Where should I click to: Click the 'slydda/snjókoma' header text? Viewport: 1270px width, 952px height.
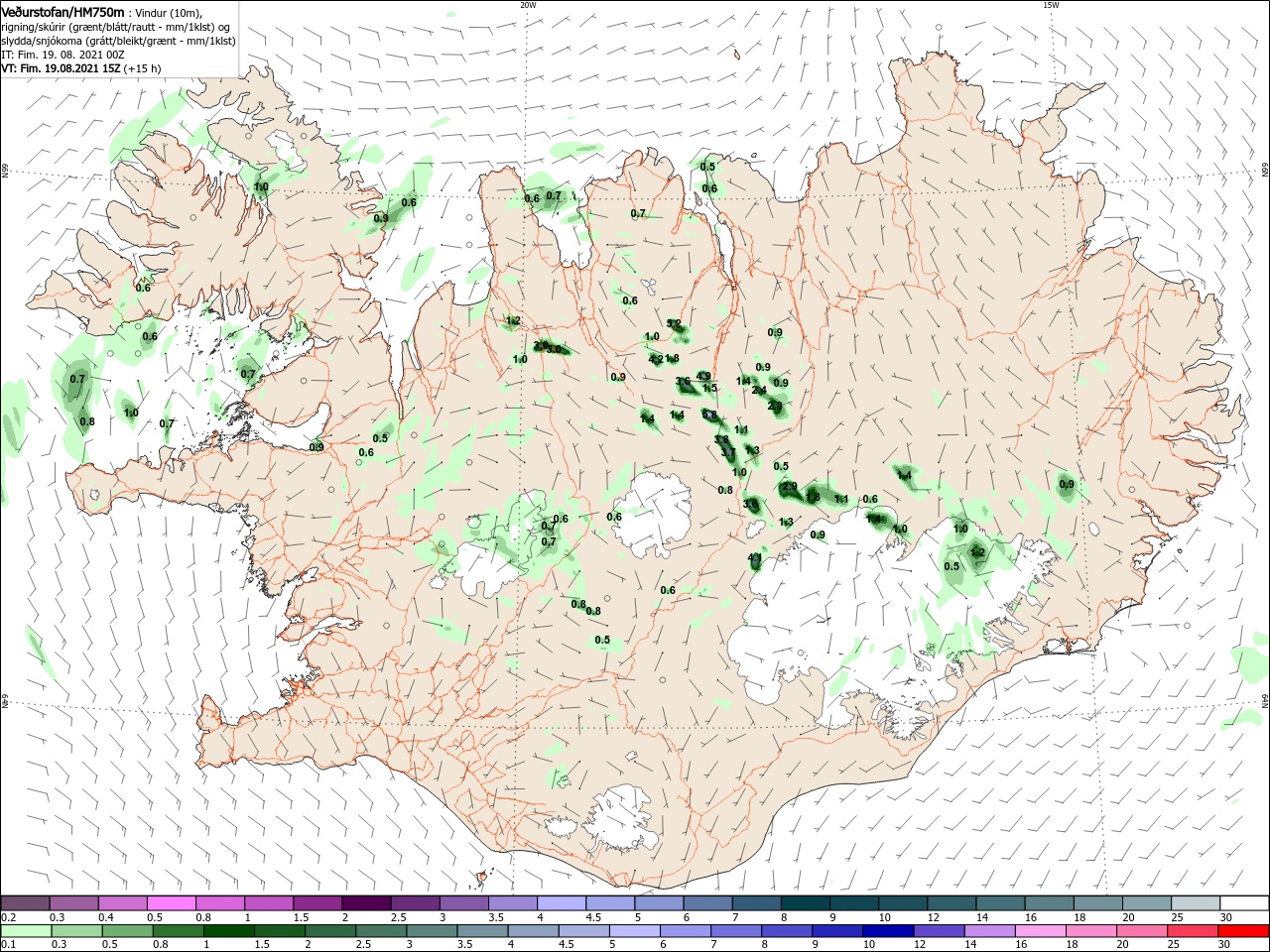click(x=40, y=41)
